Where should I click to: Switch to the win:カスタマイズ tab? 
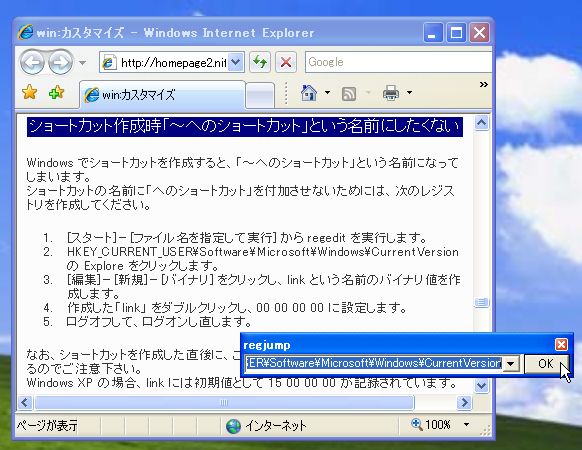pyautogui.click(x=163, y=95)
